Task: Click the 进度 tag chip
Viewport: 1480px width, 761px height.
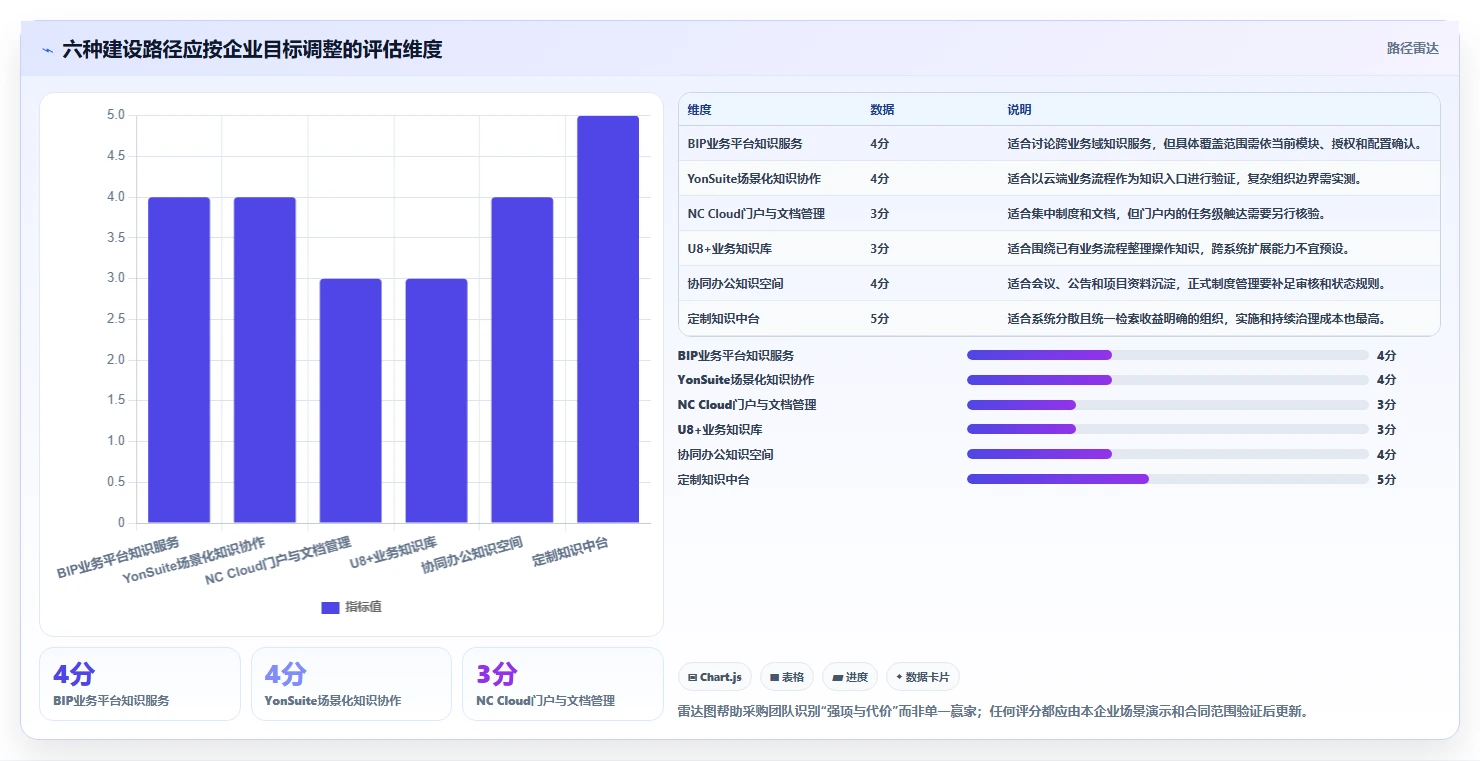Action: (850, 677)
